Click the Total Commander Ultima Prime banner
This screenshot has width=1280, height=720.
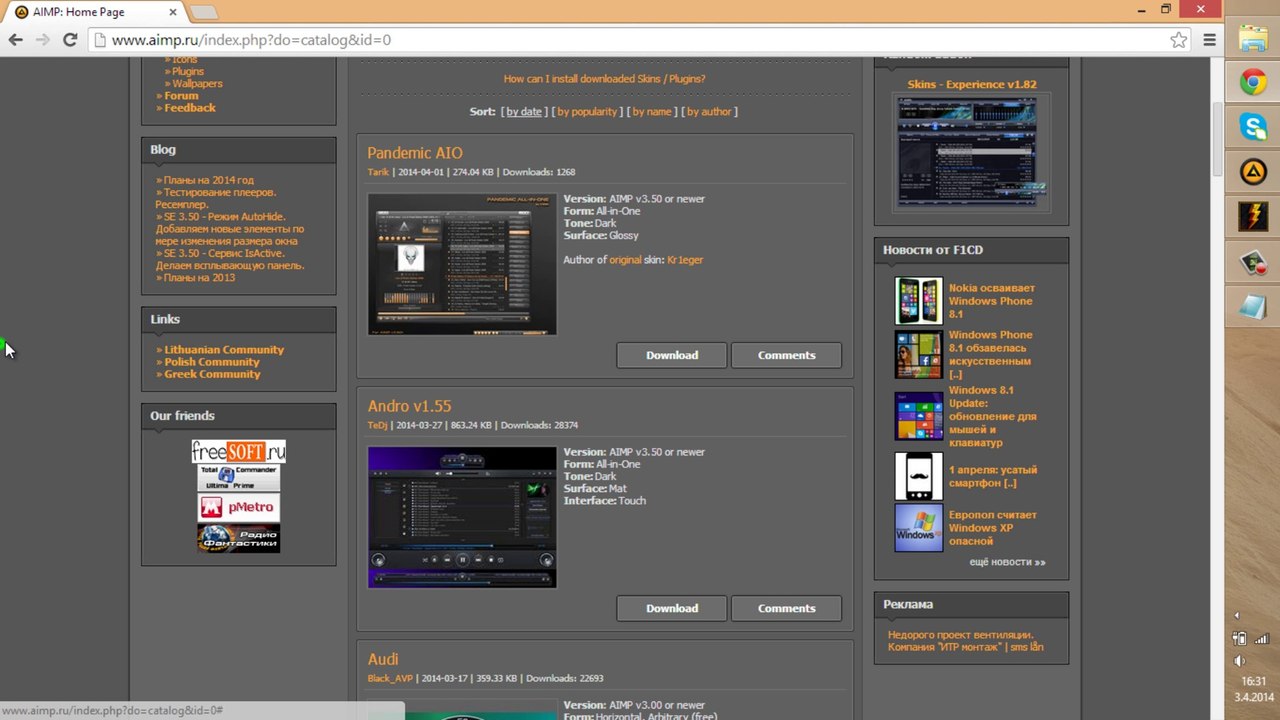click(238, 478)
